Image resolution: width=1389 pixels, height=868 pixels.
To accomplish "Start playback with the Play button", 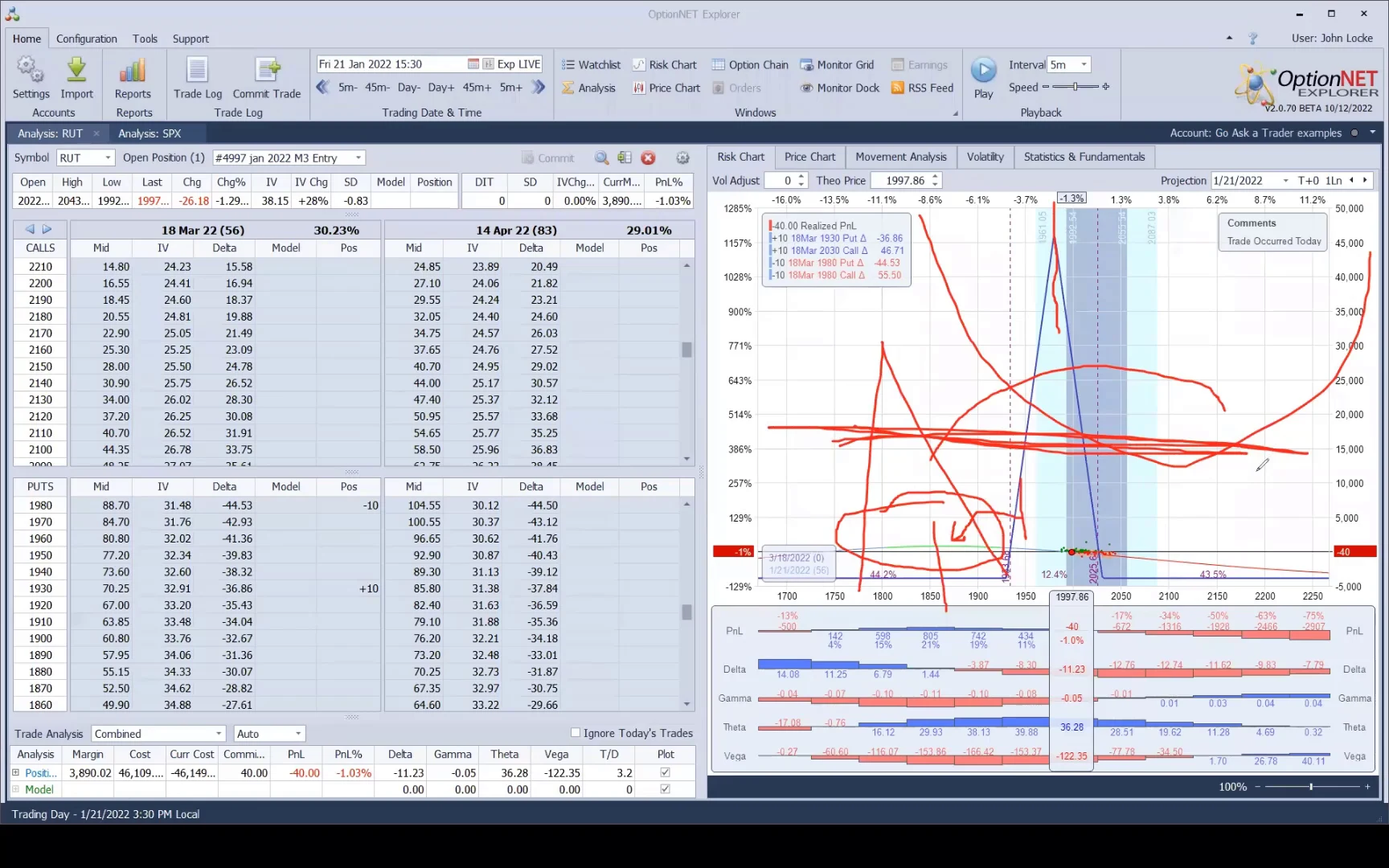I will [x=983, y=71].
